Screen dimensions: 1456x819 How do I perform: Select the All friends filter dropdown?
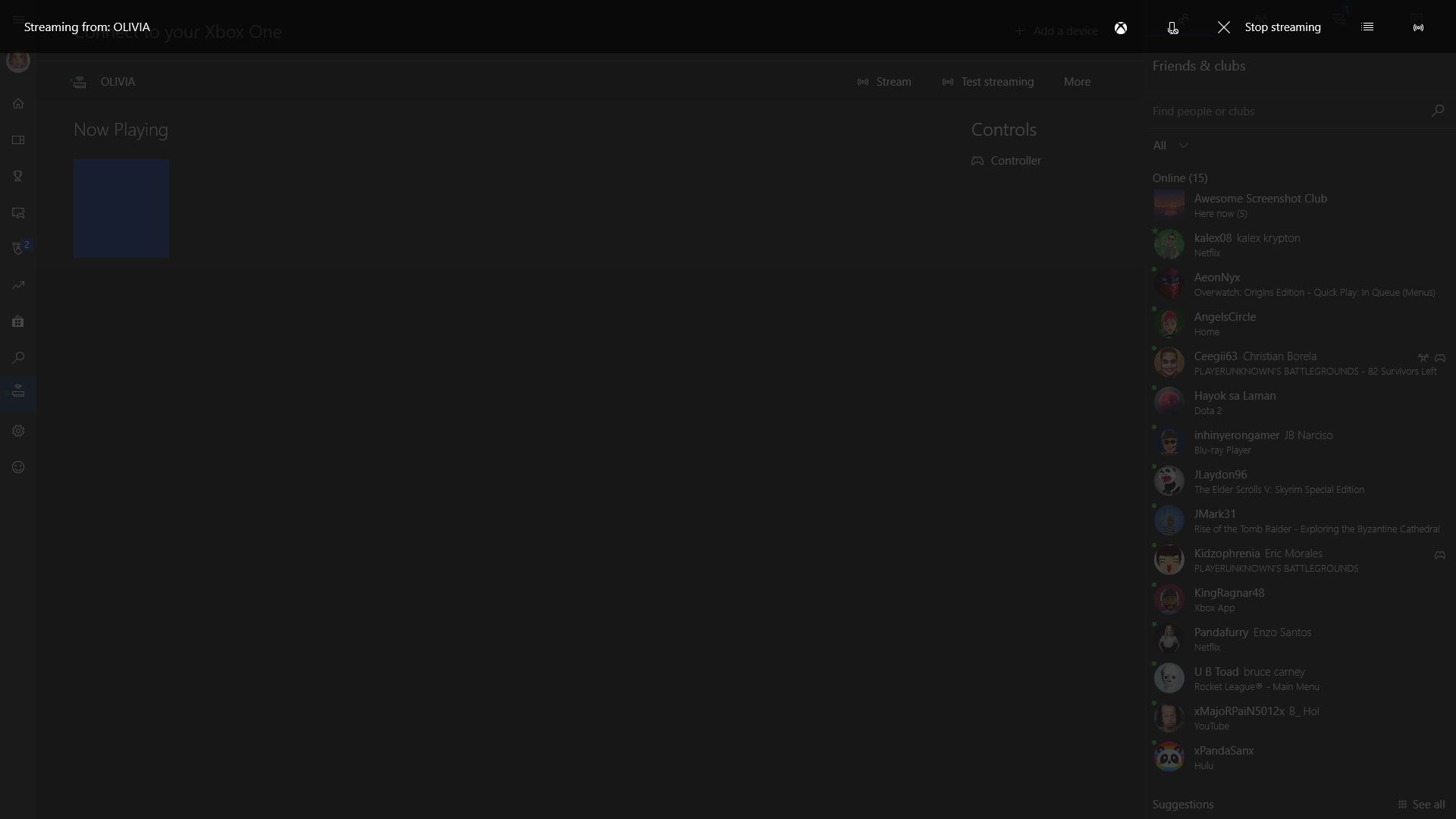coord(1169,145)
